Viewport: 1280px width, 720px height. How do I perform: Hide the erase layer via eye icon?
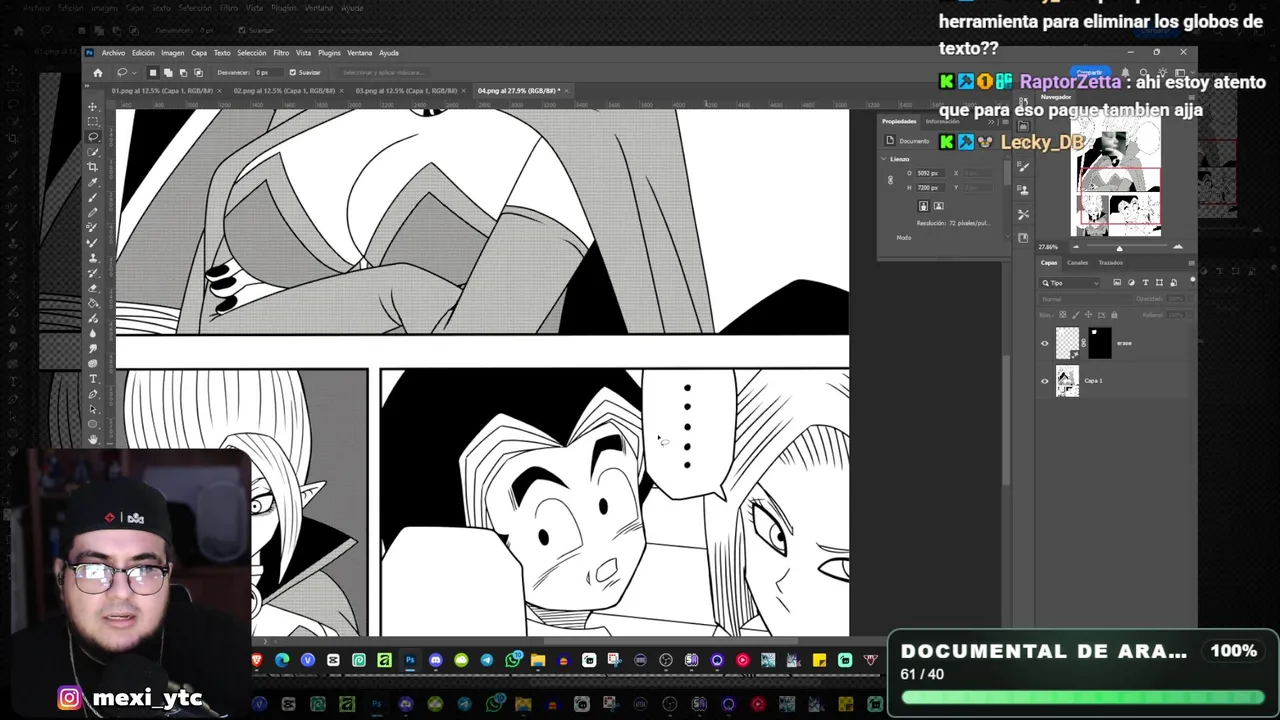coord(1045,343)
